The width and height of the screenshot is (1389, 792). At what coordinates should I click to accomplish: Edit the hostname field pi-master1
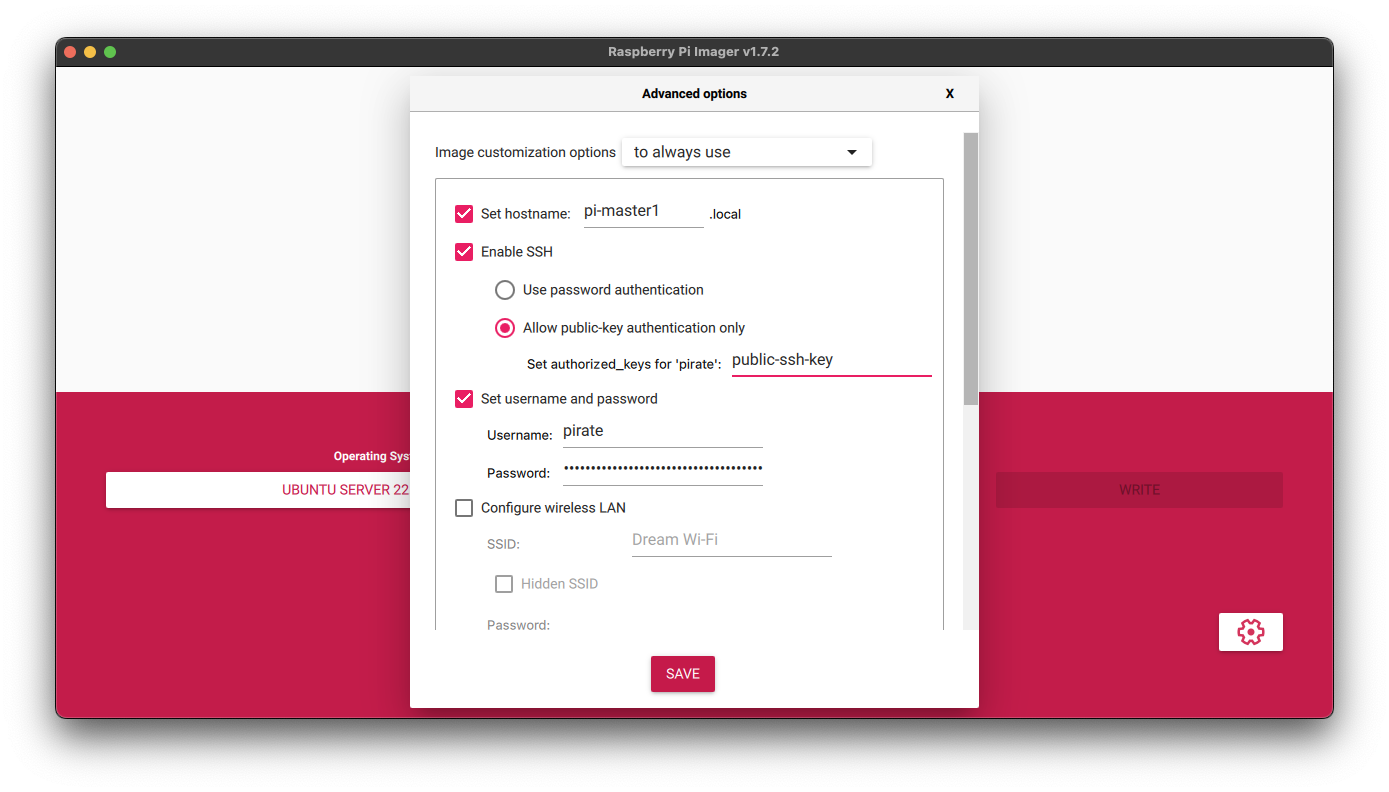click(x=644, y=213)
